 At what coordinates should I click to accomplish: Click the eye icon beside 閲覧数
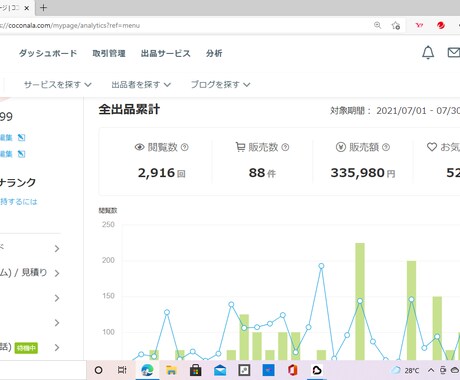point(139,147)
